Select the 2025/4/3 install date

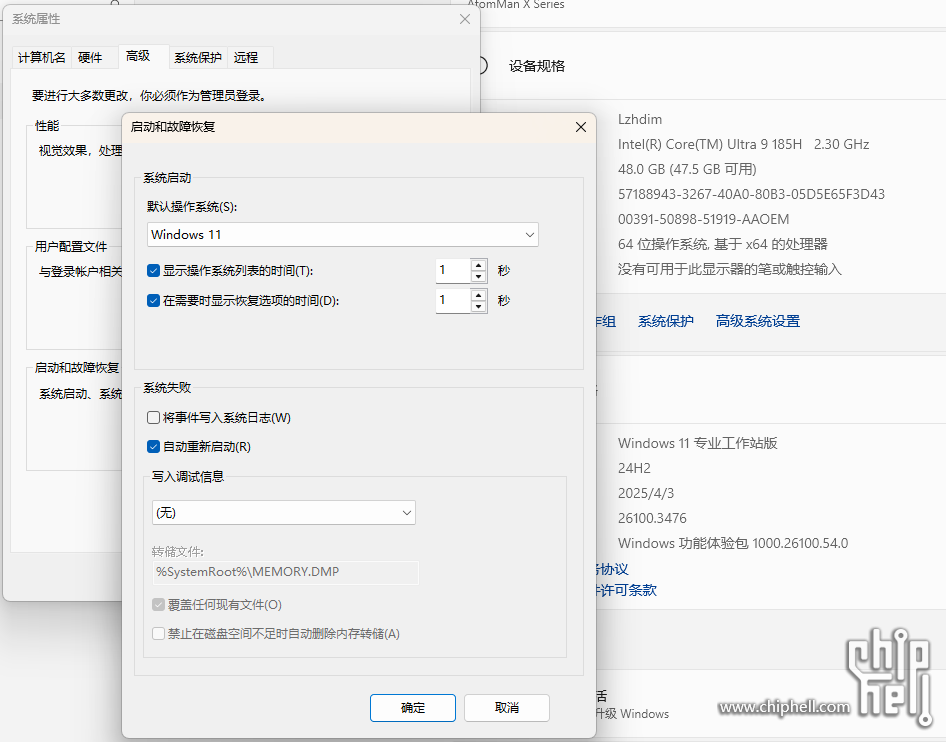(646, 493)
